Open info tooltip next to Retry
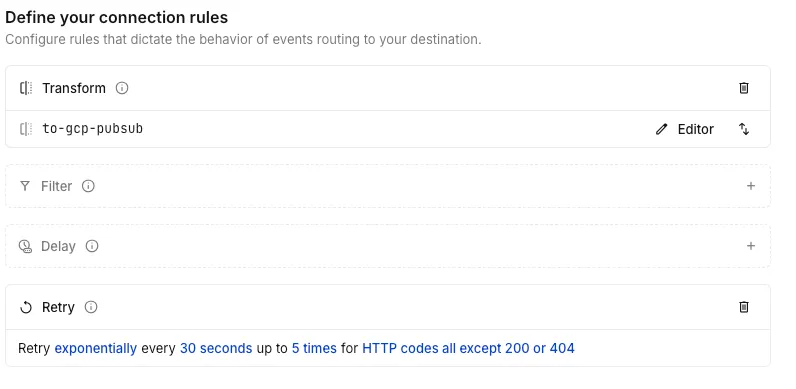Image resolution: width=796 pixels, height=389 pixels. 91,307
